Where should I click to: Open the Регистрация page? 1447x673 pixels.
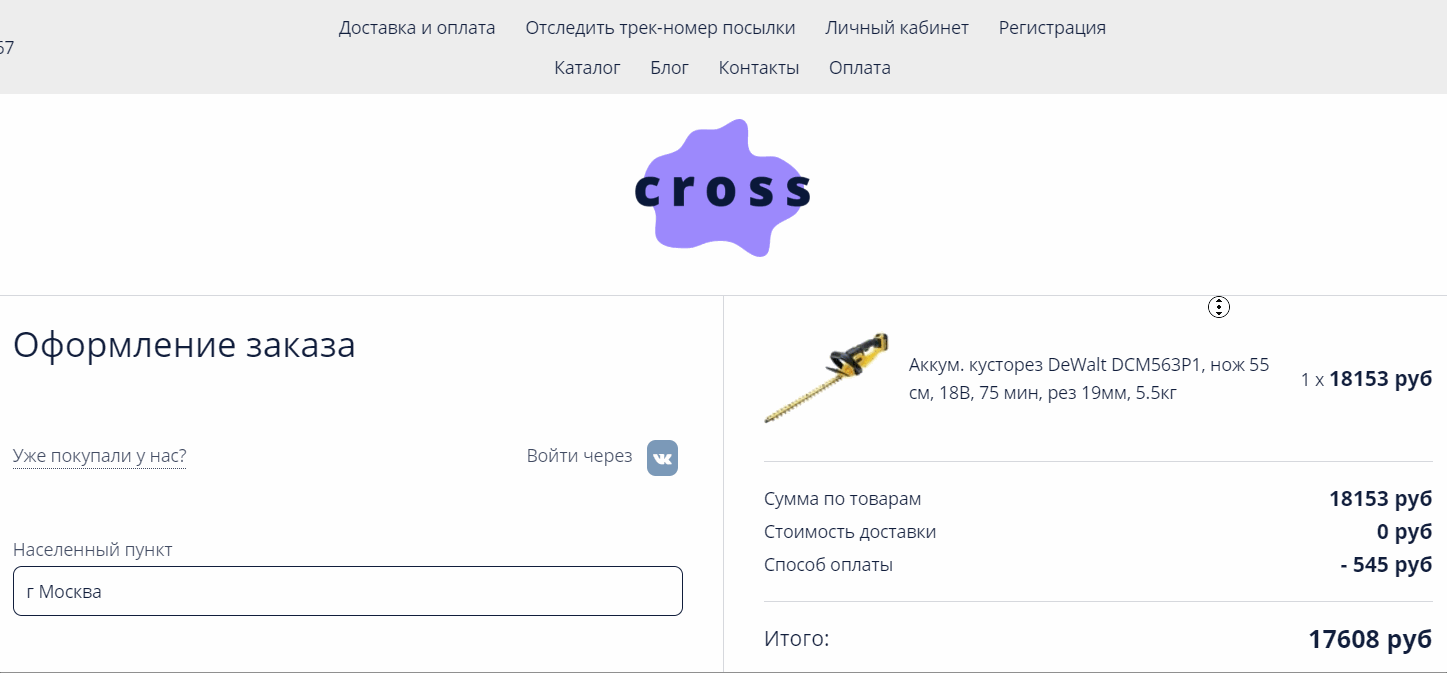point(1052,28)
